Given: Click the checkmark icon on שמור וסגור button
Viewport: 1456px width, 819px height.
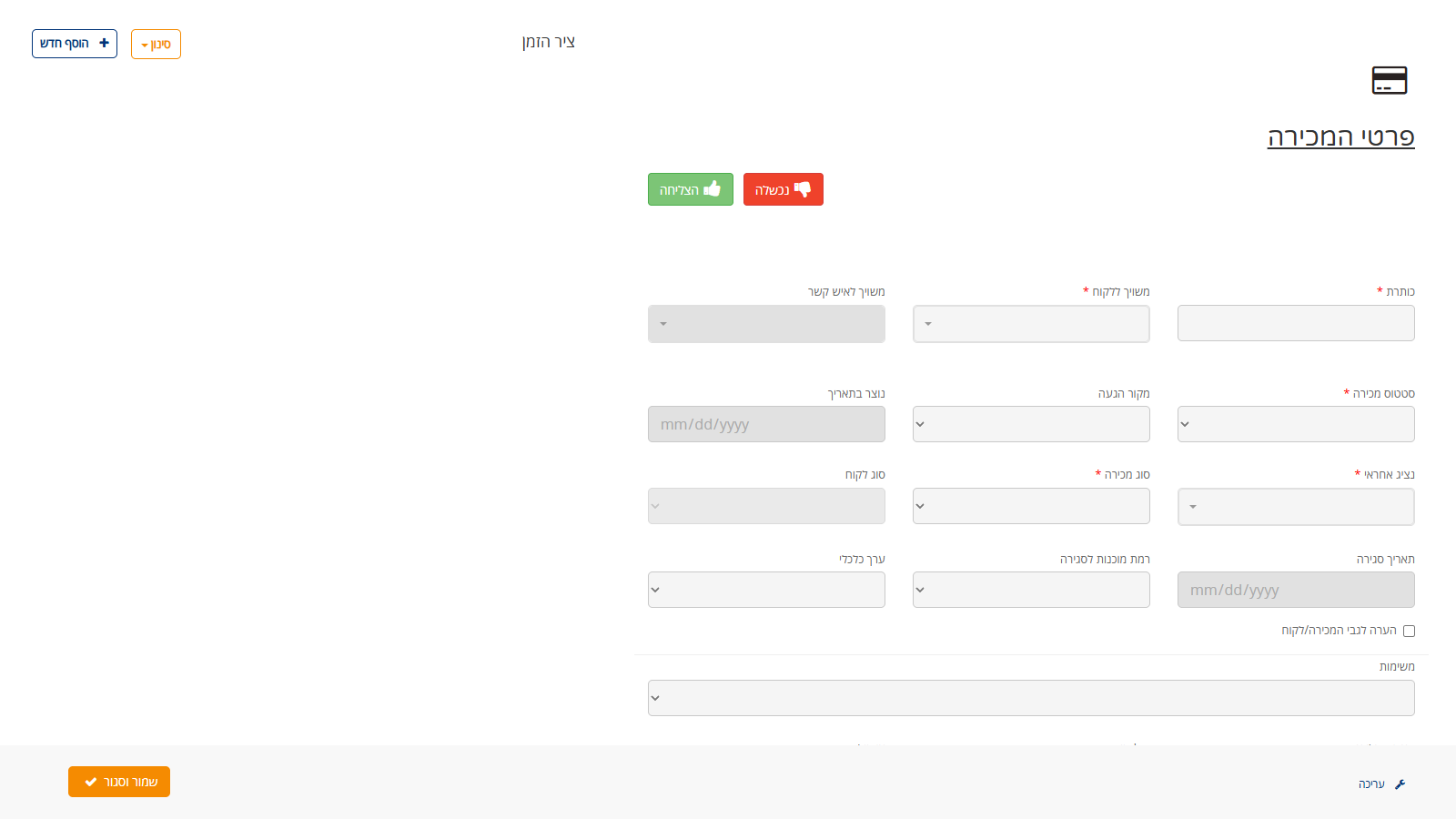Looking at the screenshot, I should coord(89,781).
